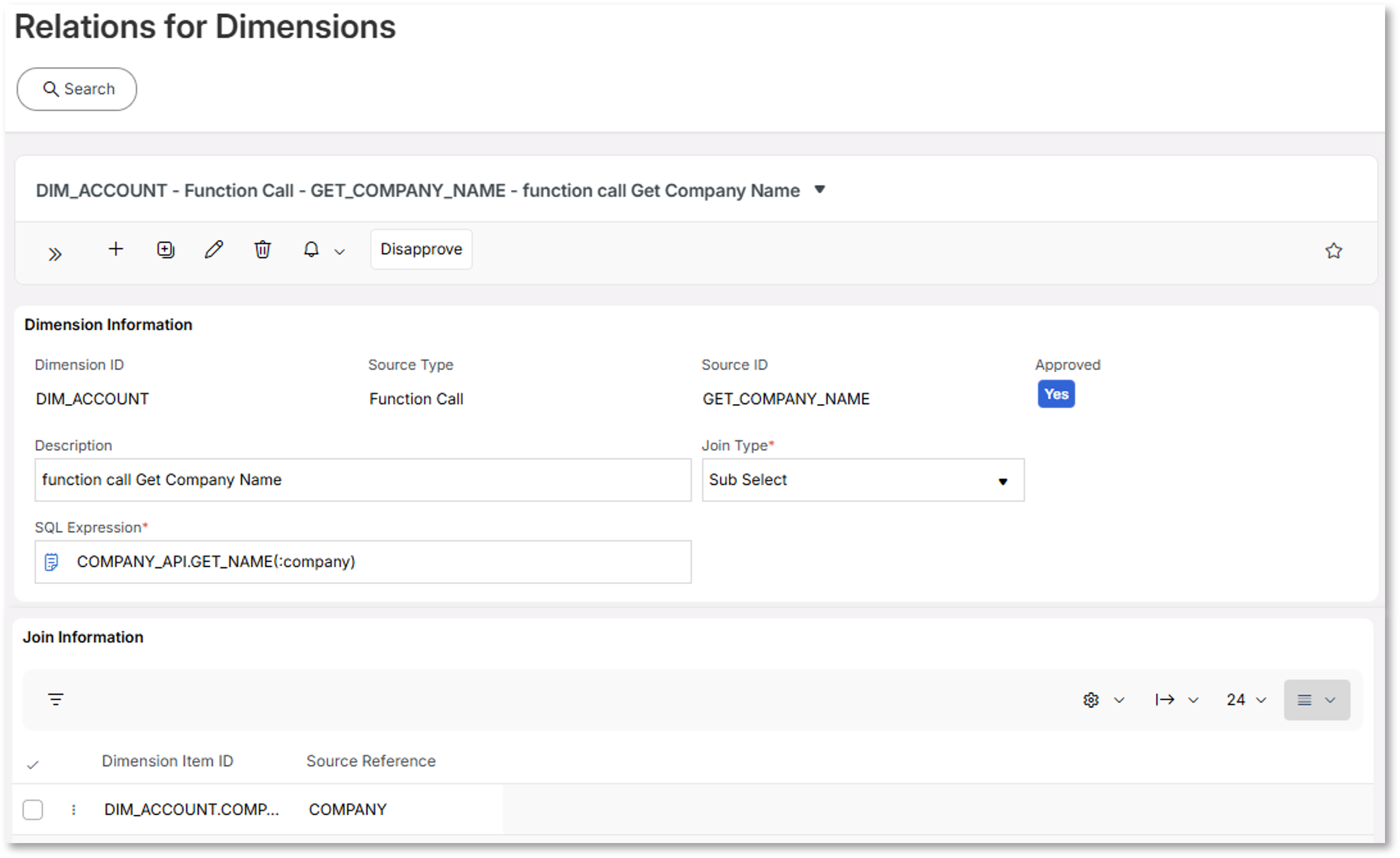Mark page as favorite with star
1400x858 pixels.
[x=1334, y=250]
